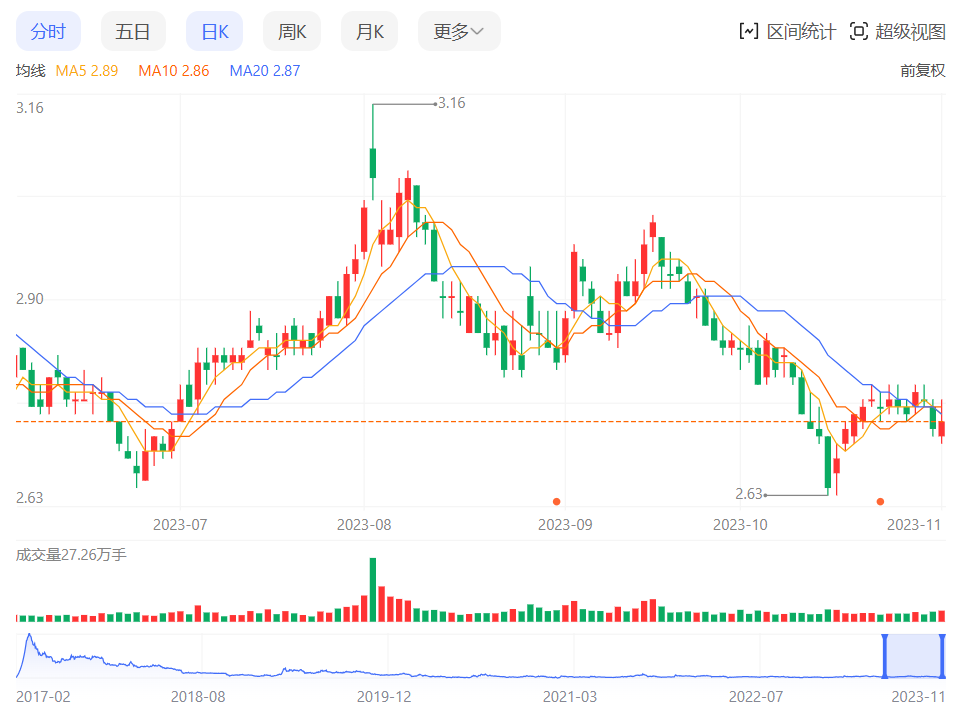Click the 3.16 highest price label
The image size is (967, 710).
[452, 103]
